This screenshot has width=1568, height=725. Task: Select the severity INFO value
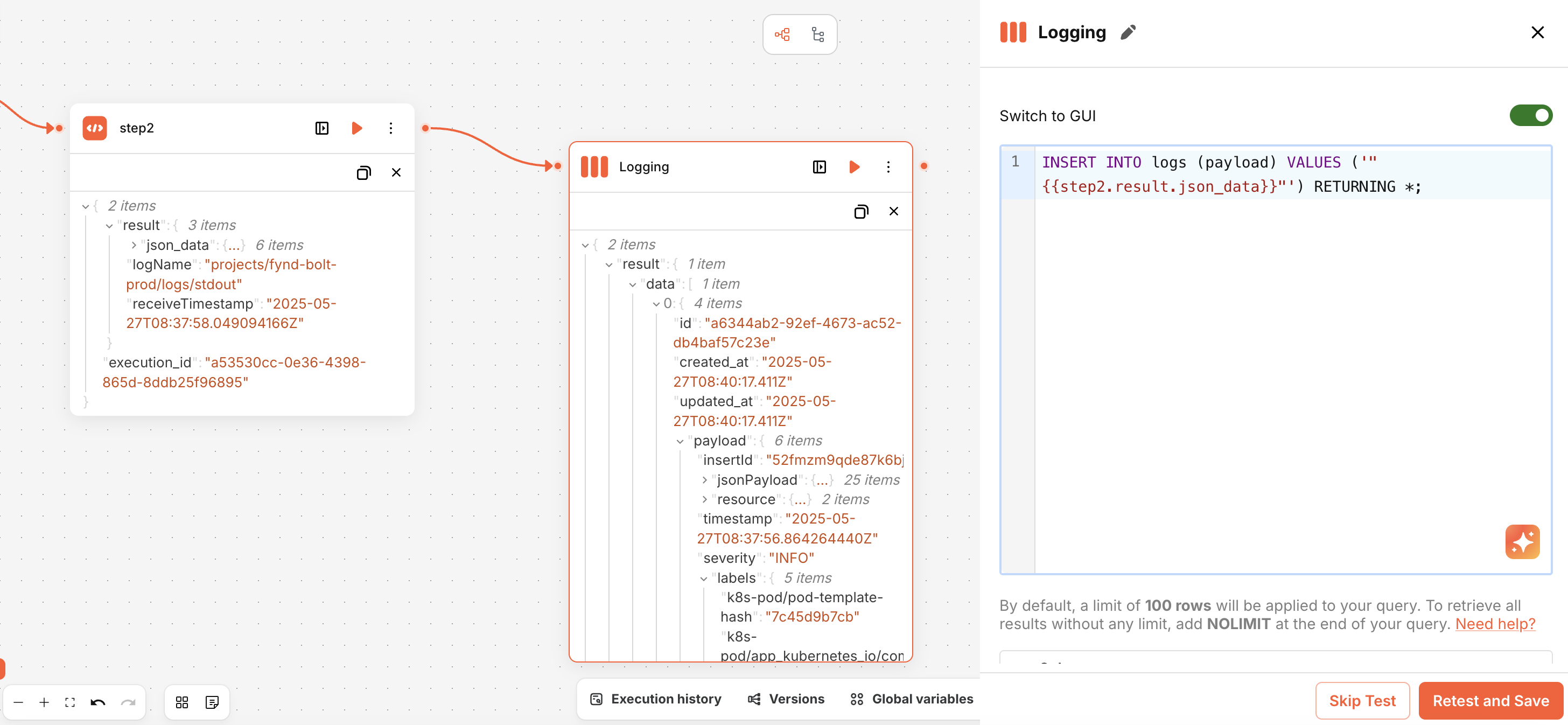[792, 558]
